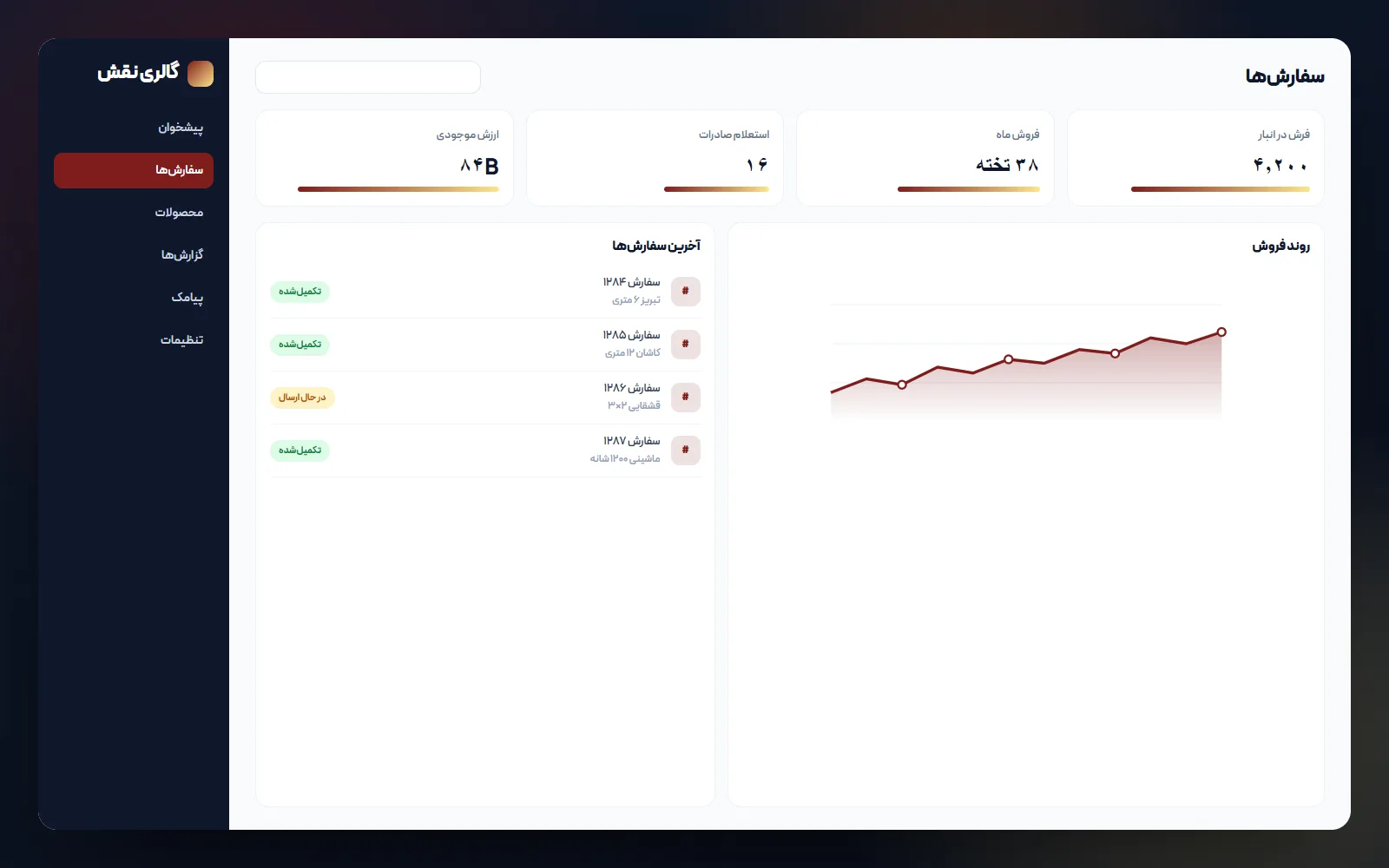1389x868 pixels.
Task: Click the ارزش موجودی card label
Action: (x=467, y=135)
